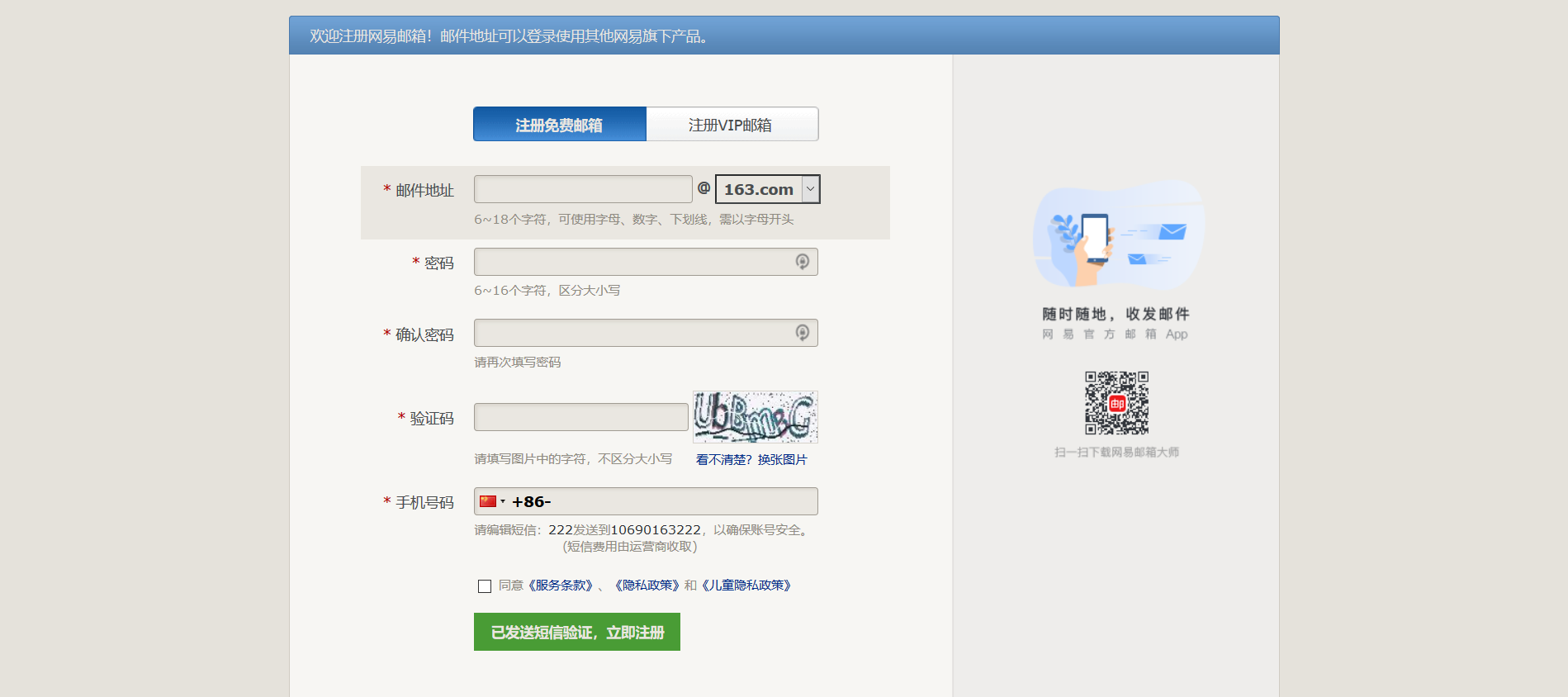1568x697 pixels.
Task: Click the 请再次填写密码 hint text
Action: 517,363
